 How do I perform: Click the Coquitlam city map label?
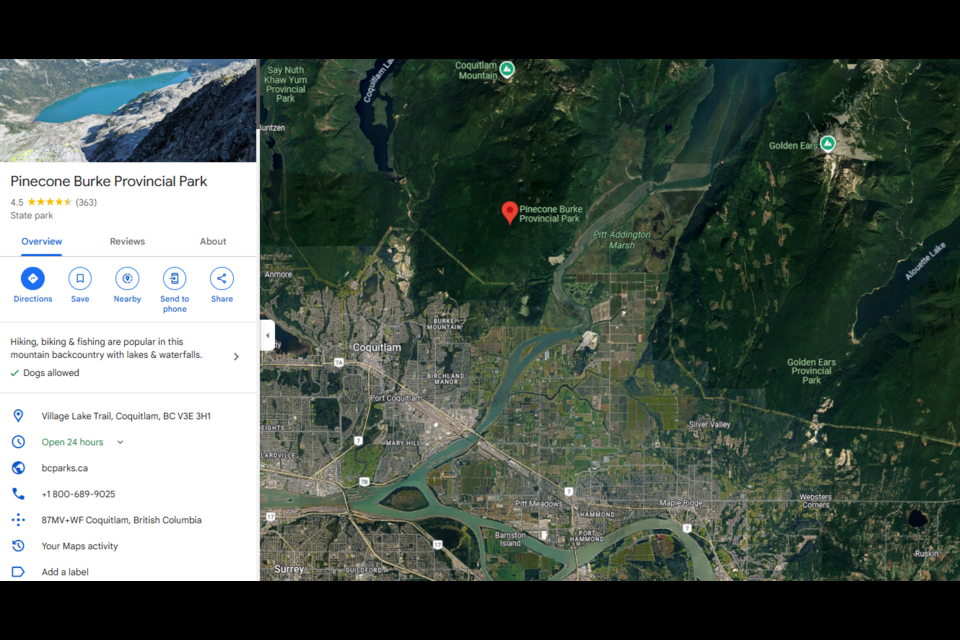click(377, 347)
